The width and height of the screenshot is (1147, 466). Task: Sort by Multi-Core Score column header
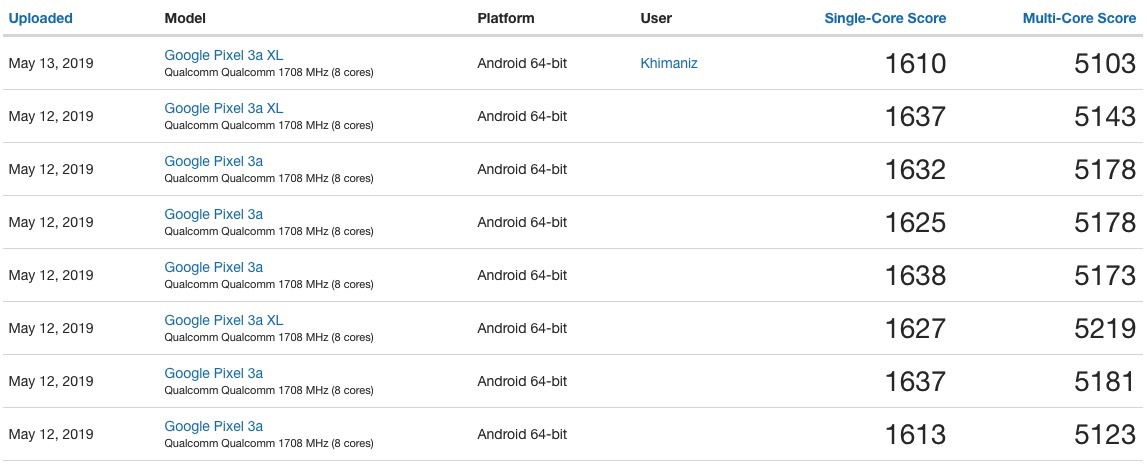point(1079,18)
